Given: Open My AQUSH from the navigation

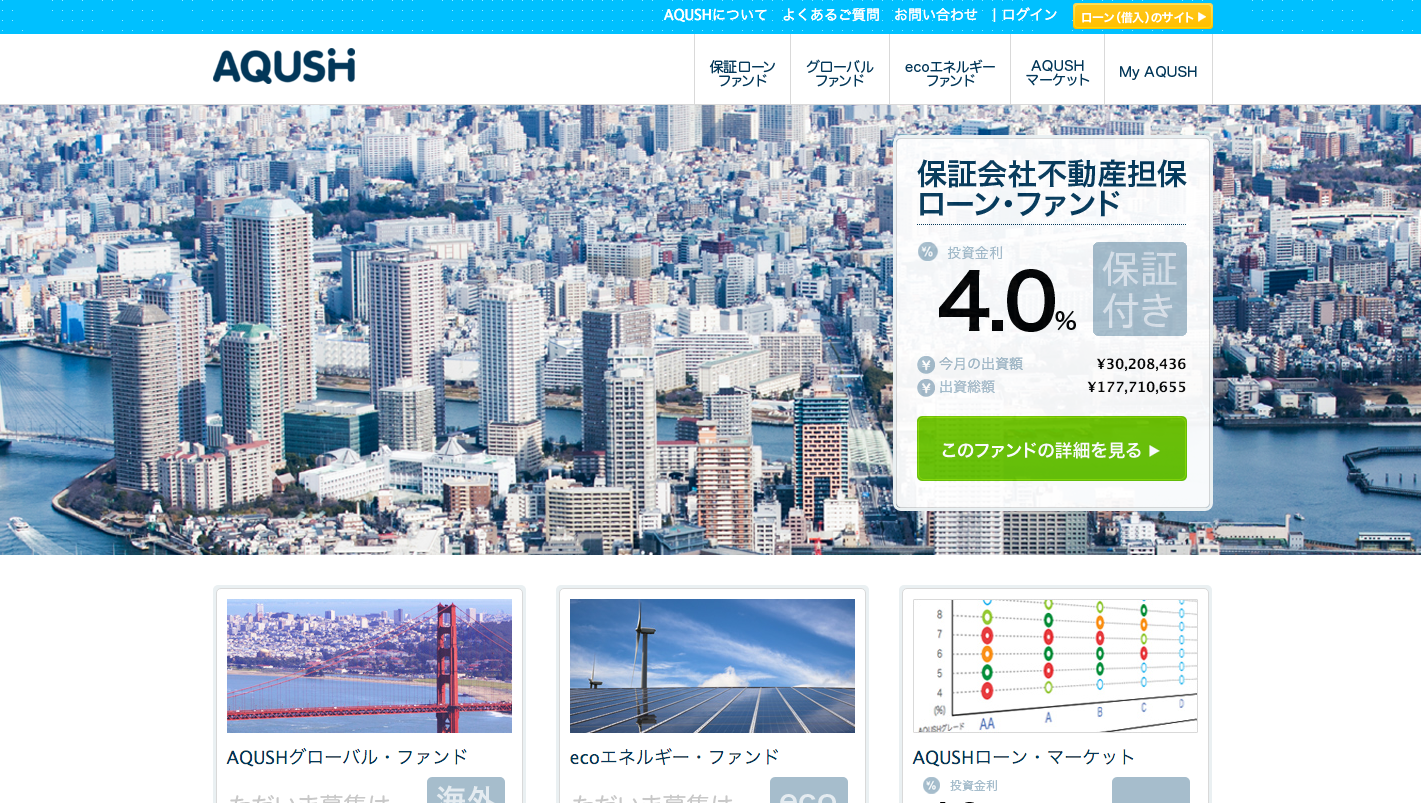Looking at the screenshot, I should (1158, 72).
